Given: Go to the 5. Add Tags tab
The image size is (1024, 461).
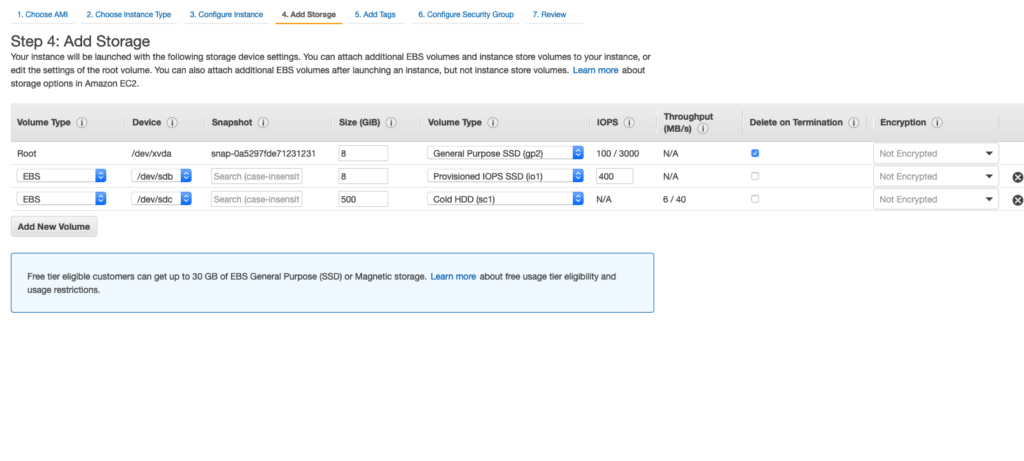Looking at the screenshot, I should 376,15.
